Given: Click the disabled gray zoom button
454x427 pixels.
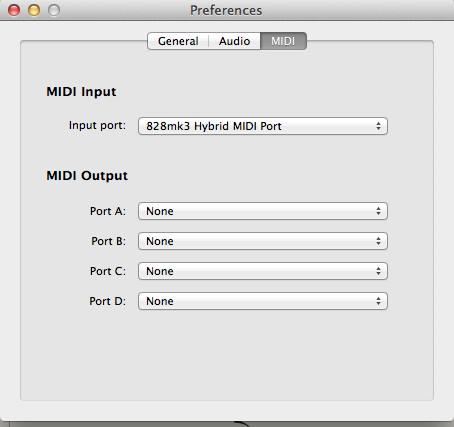Looking at the screenshot, I should [54, 10].
